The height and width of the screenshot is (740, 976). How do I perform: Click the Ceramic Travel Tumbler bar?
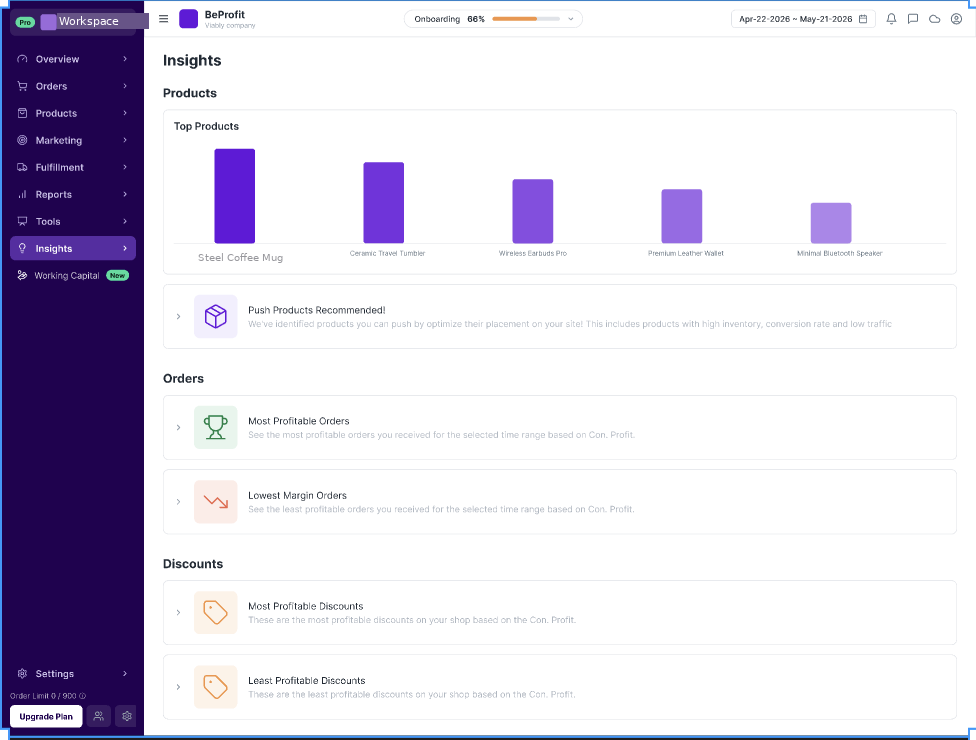[x=383, y=203]
